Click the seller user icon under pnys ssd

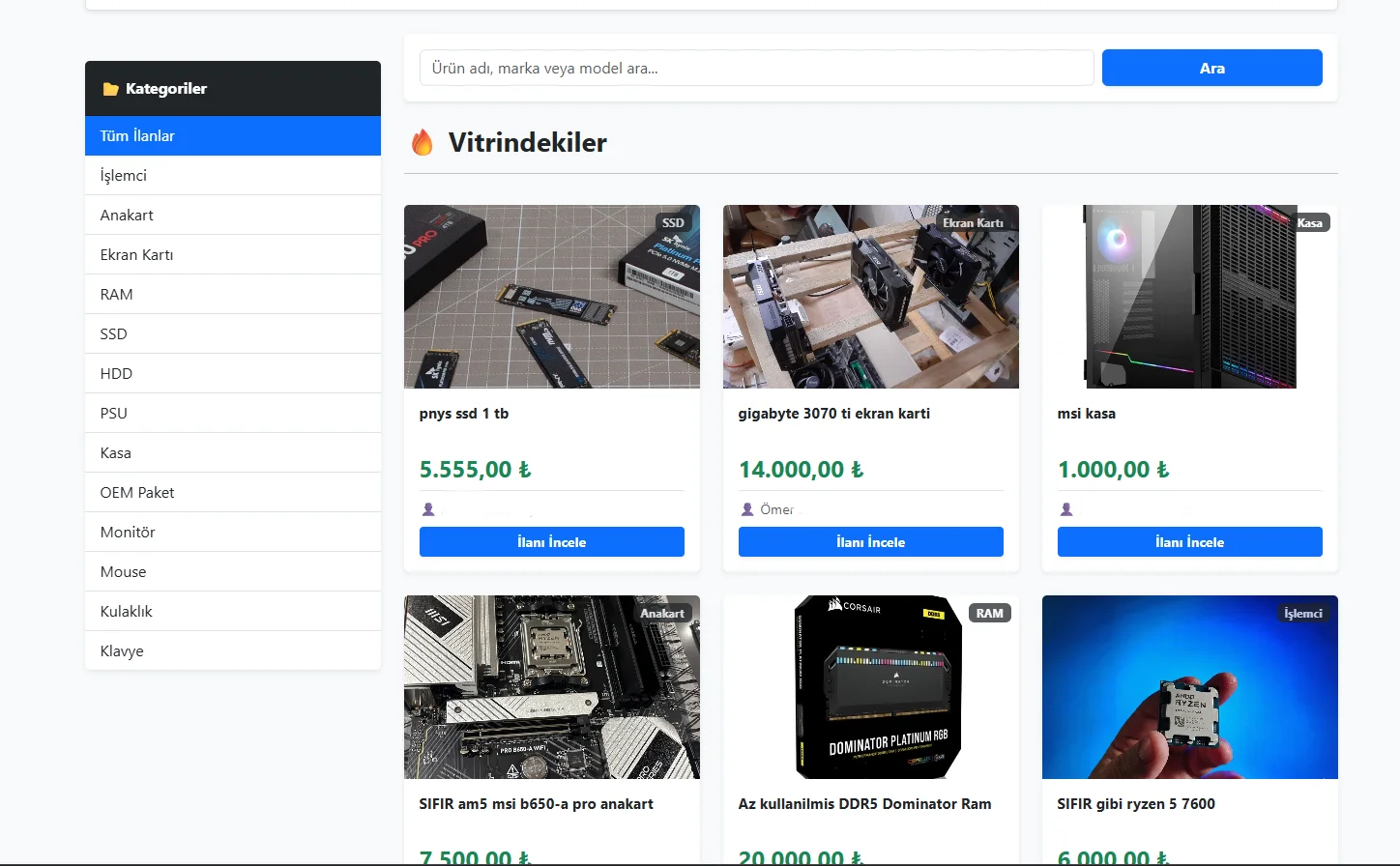coord(428,509)
